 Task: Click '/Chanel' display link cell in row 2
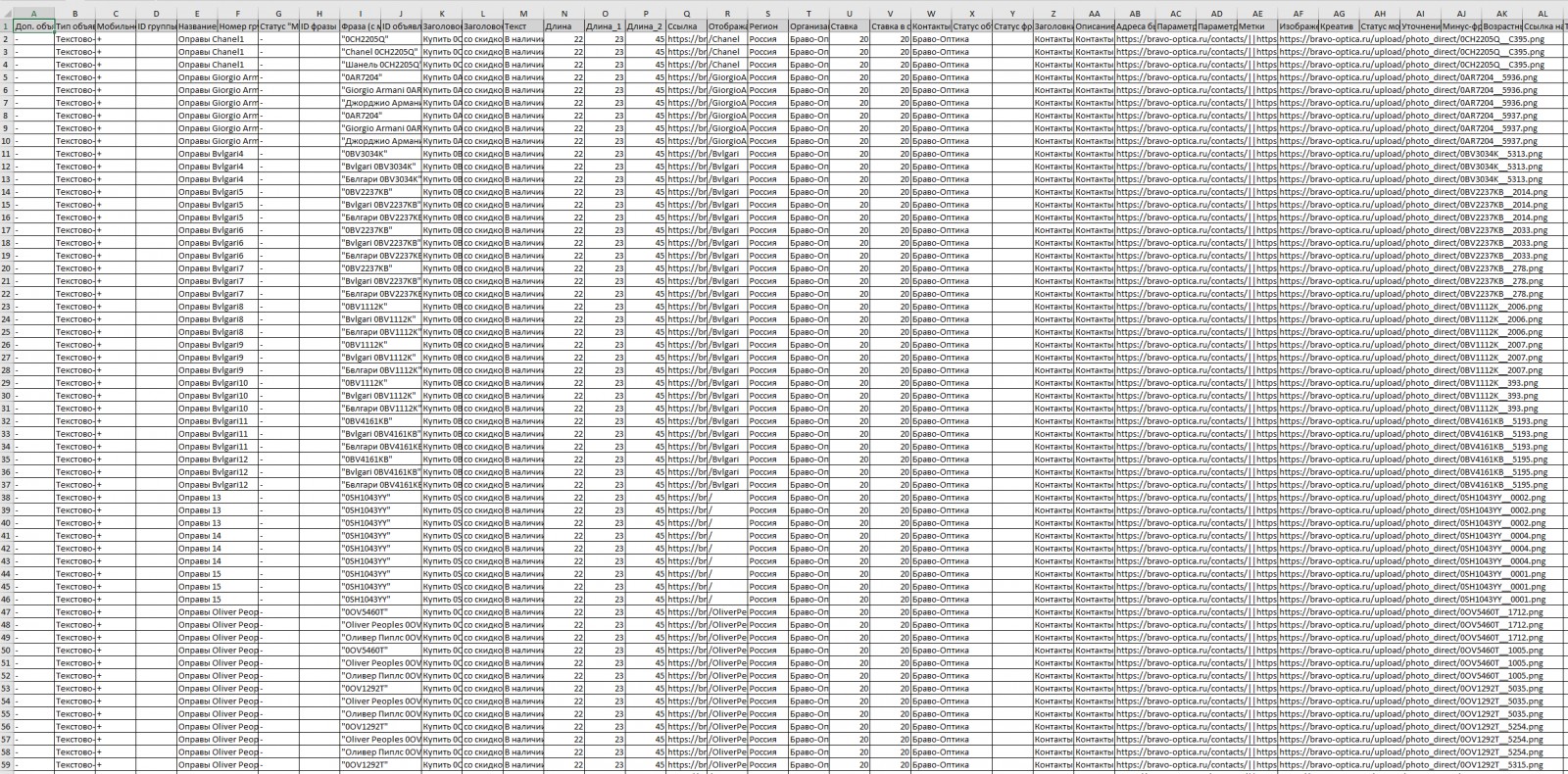[727, 39]
